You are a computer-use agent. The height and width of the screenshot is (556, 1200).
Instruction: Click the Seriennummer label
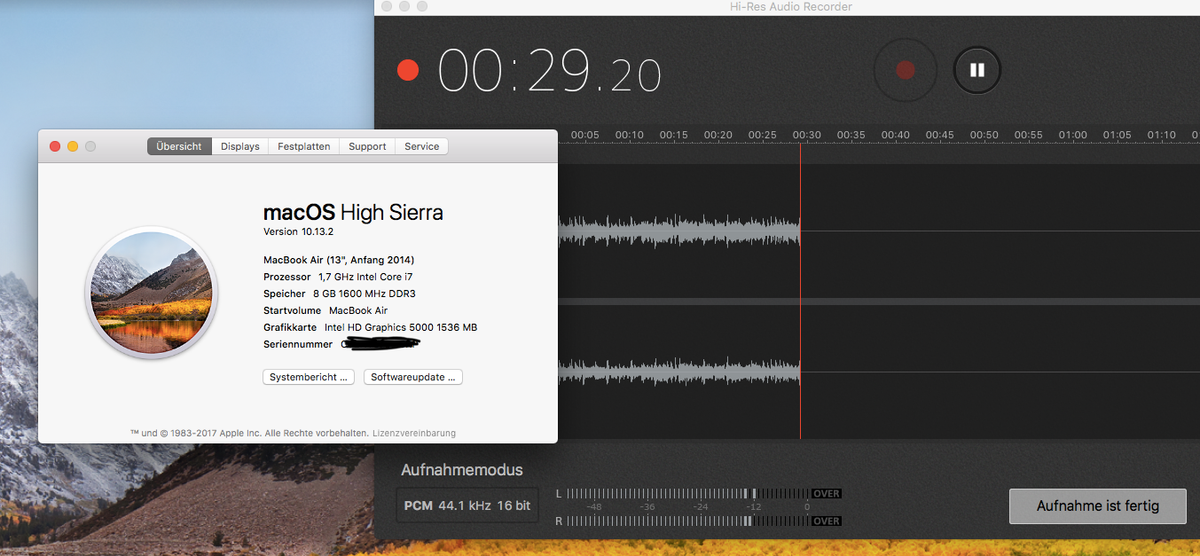coord(298,344)
